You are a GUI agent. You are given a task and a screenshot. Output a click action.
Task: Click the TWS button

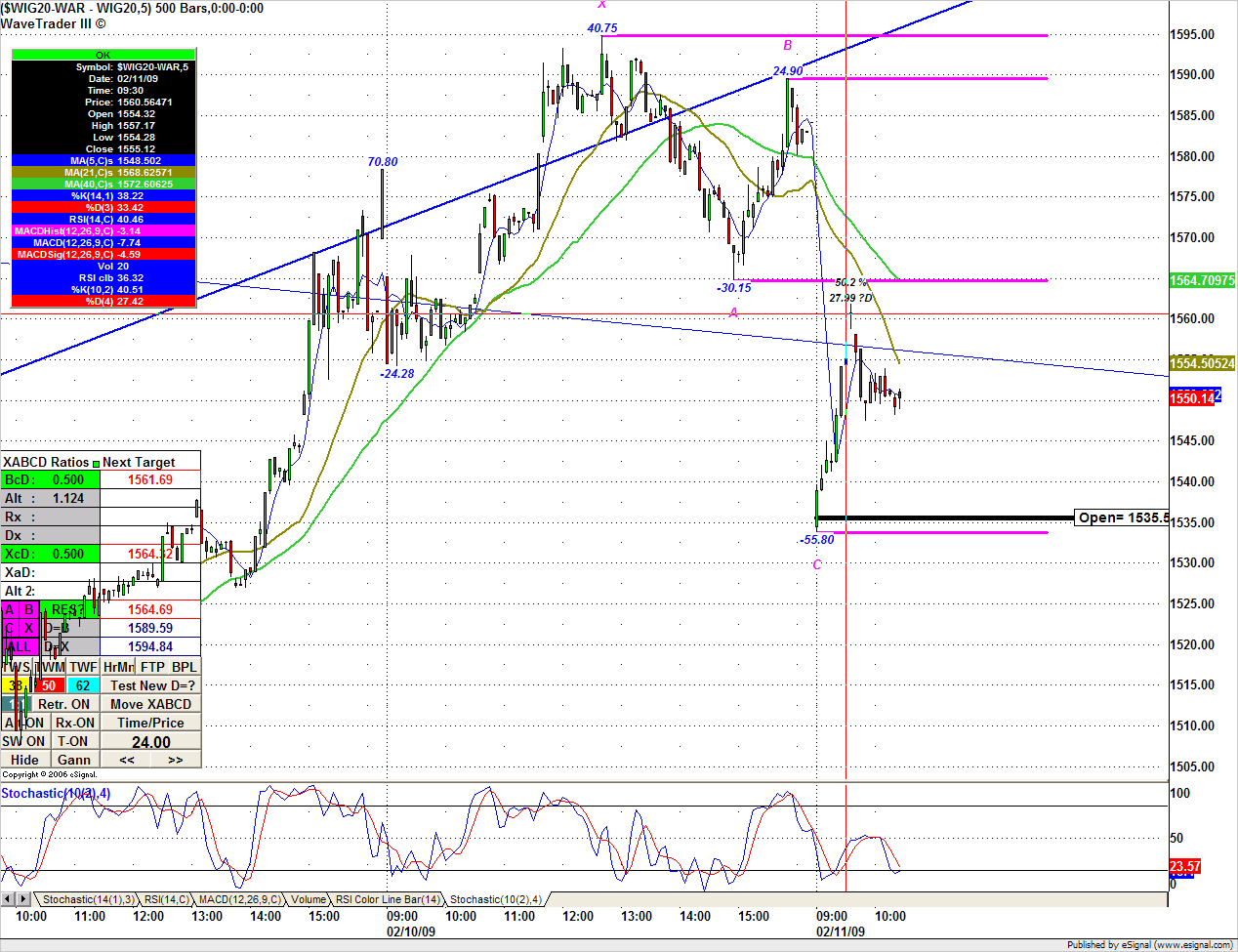[17, 667]
